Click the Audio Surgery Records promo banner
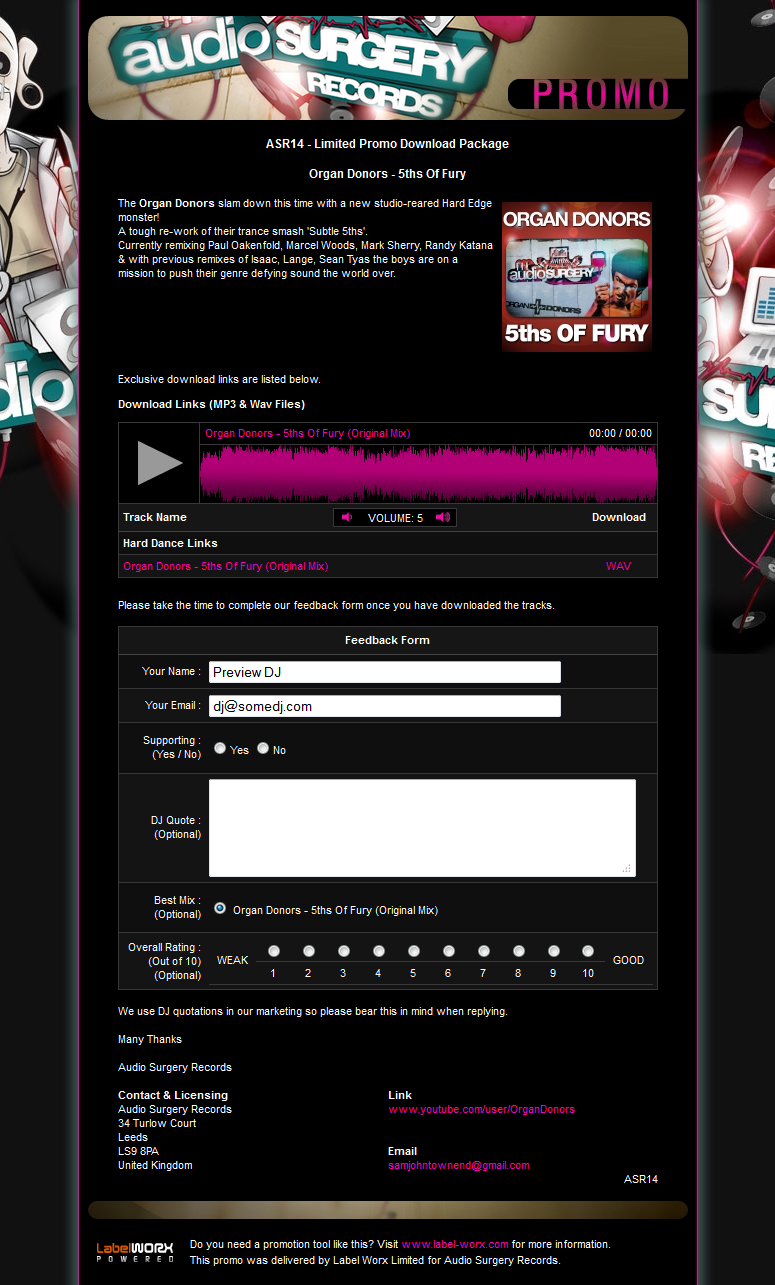The image size is (775, 1285). point(388,68)
